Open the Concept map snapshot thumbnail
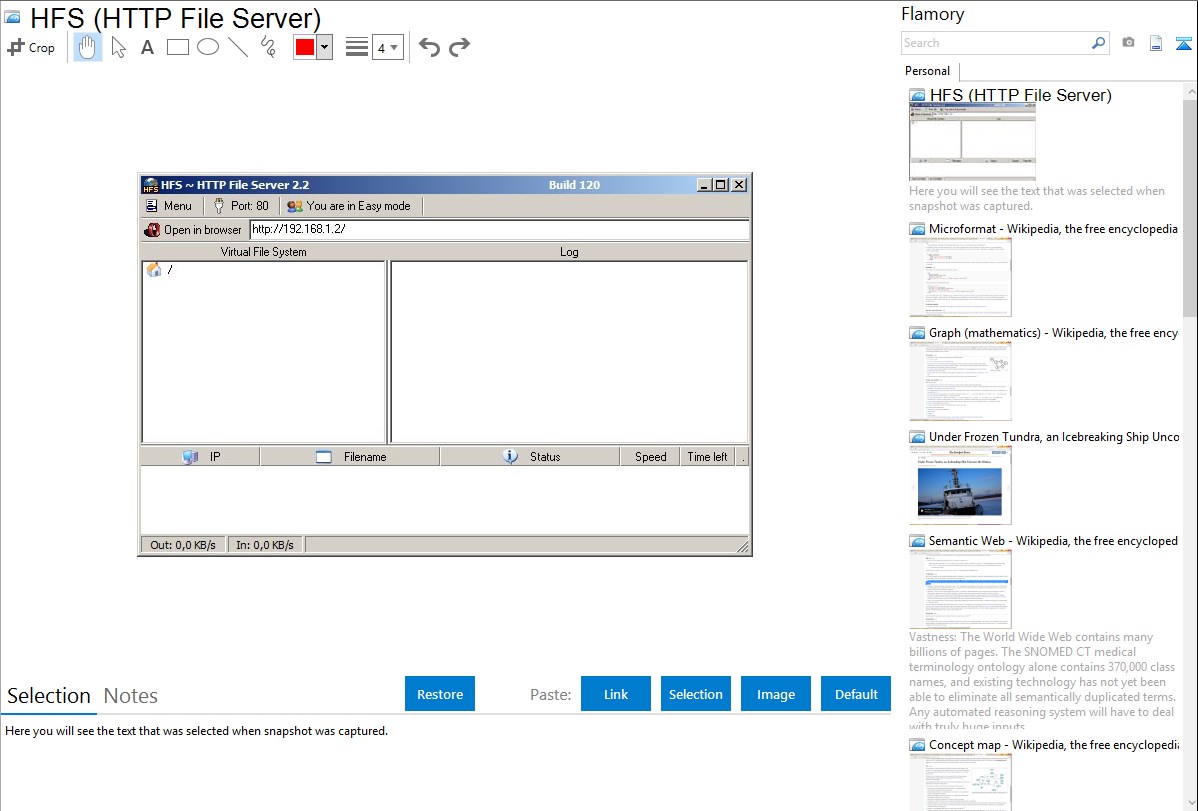The height and width of the screenshot is (811, 1198). [x=960, y=783]
